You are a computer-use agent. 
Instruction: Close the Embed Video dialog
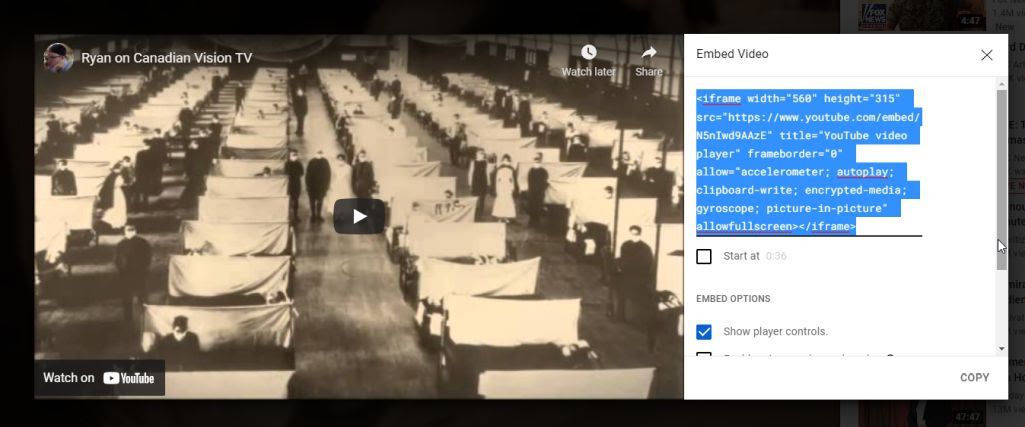click(x=986, y=55)
